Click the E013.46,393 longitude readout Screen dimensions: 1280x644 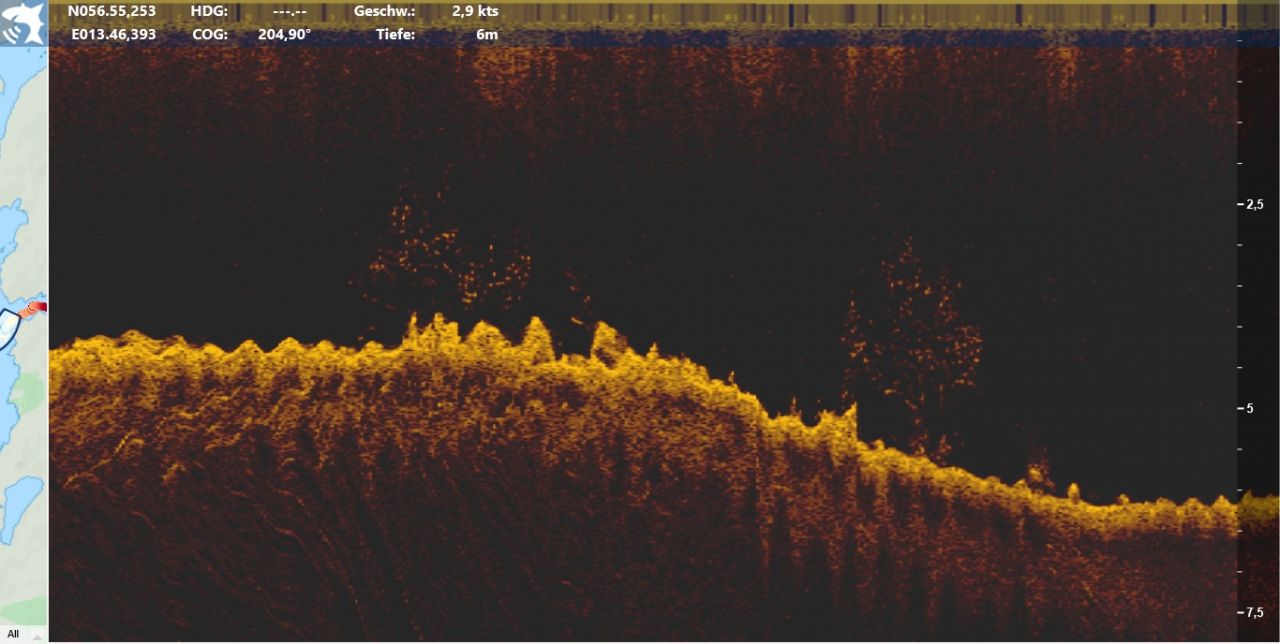click(114, 34)
